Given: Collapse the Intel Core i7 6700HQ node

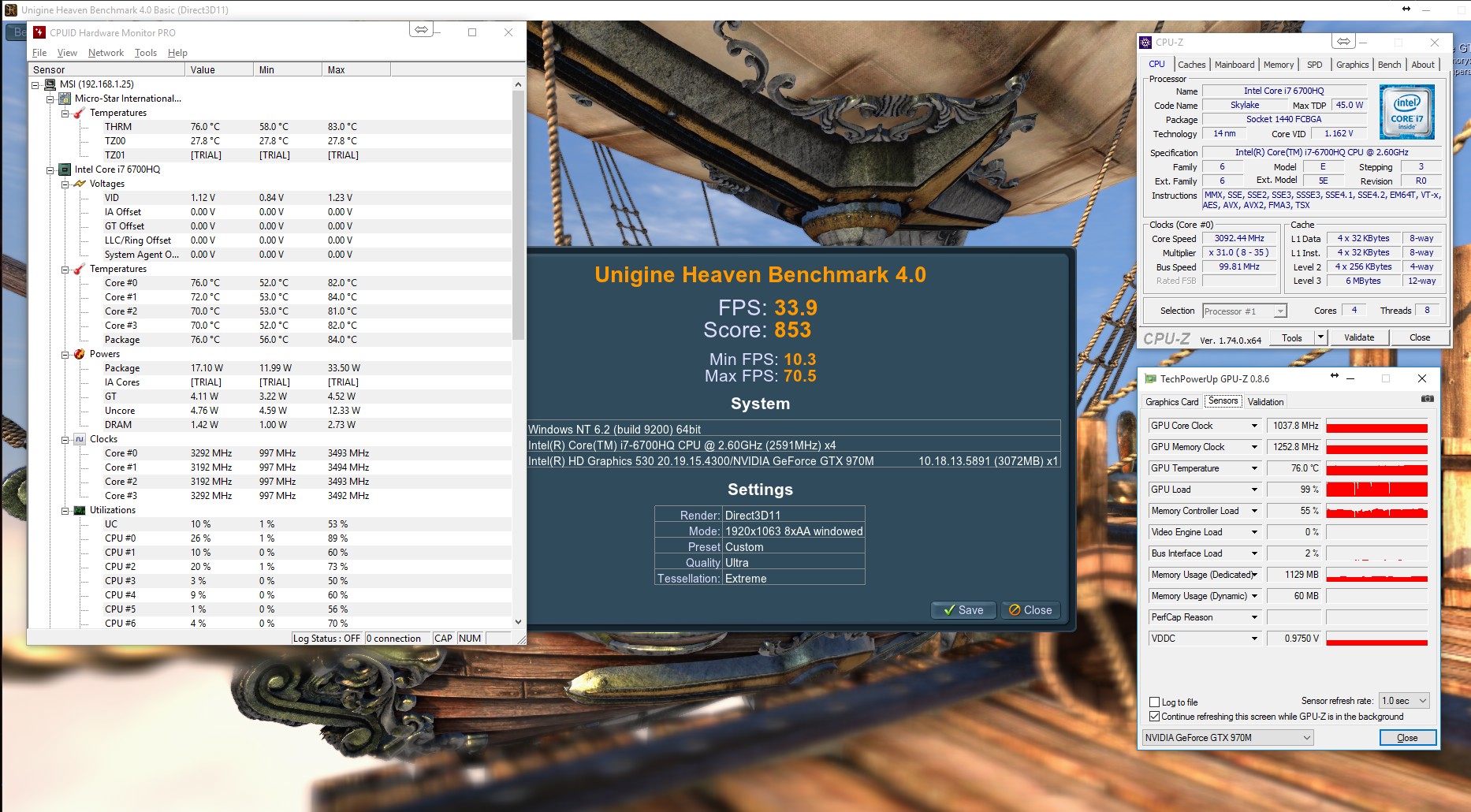Looking at the screenshot, I should coord(50,170).
